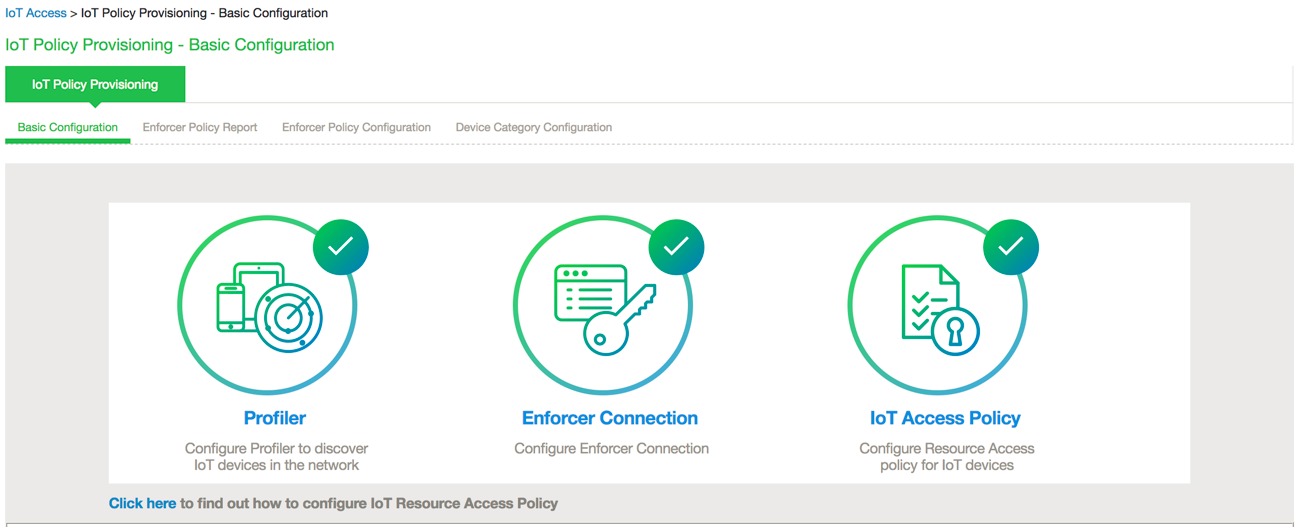
Task: Open the Profiler heading link
Action: 275,418
